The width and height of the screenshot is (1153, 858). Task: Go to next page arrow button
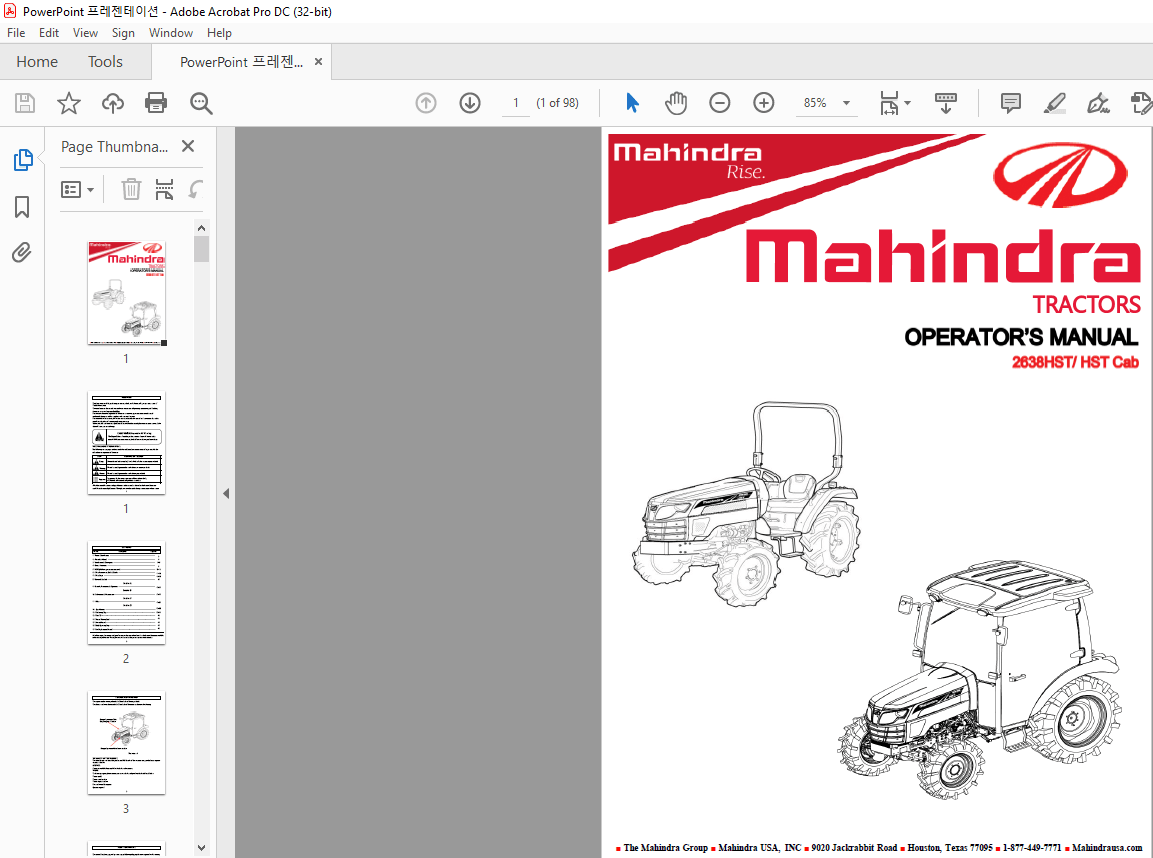[470, 103]
